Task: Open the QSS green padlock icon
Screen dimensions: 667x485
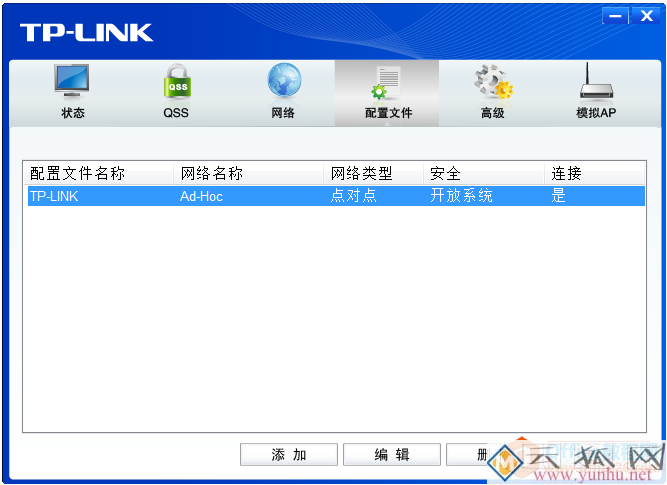Action: tap(177, 82)
